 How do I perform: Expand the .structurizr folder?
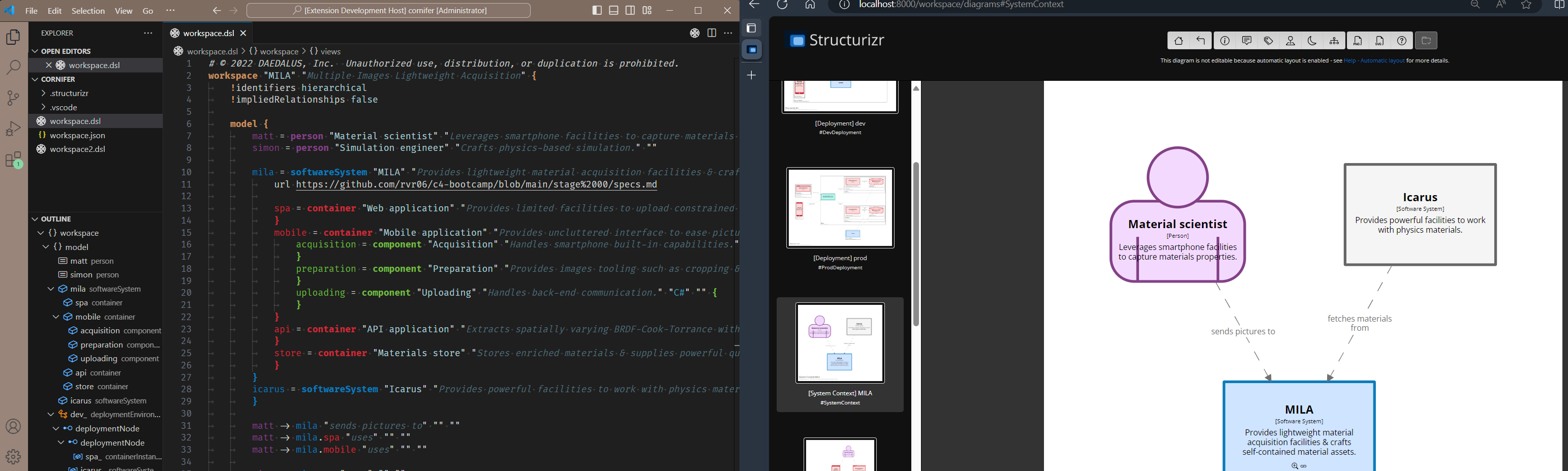[x=43, y=93]
